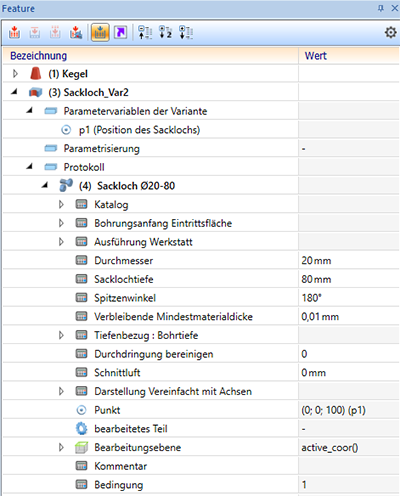Click the gear icon beside bearbeitetes Teil
The width and height of the screenshot is (400, 496).
tap(81, 428)
